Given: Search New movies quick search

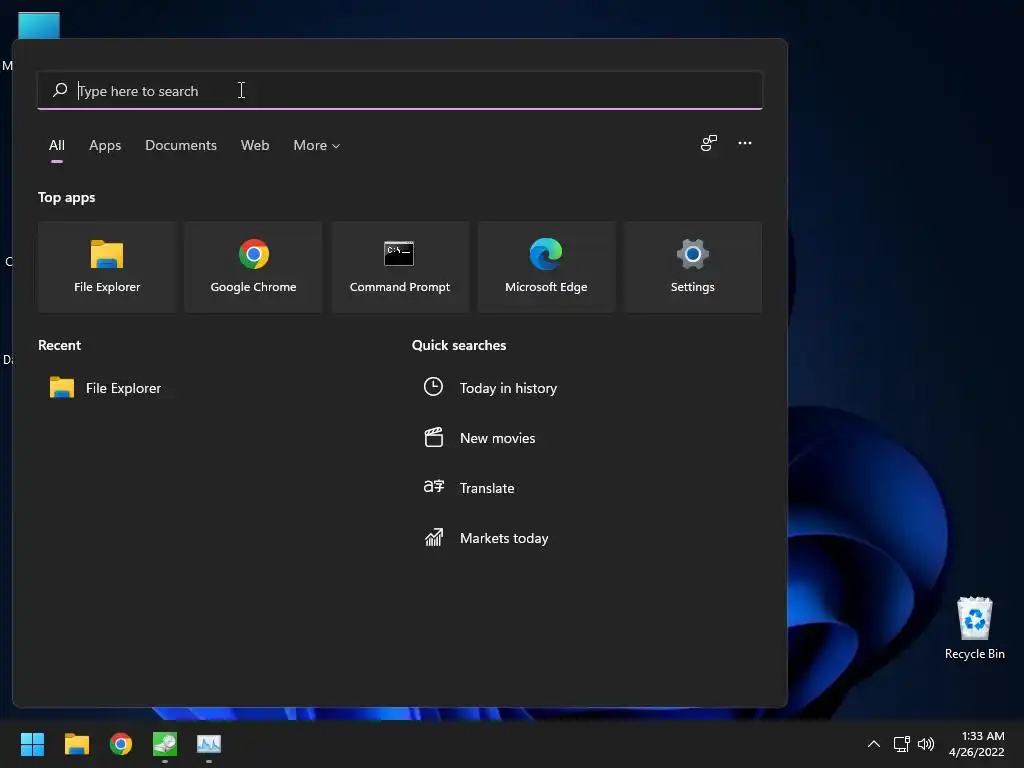Looking at the screenshot, I should click(x=498, y=438).
